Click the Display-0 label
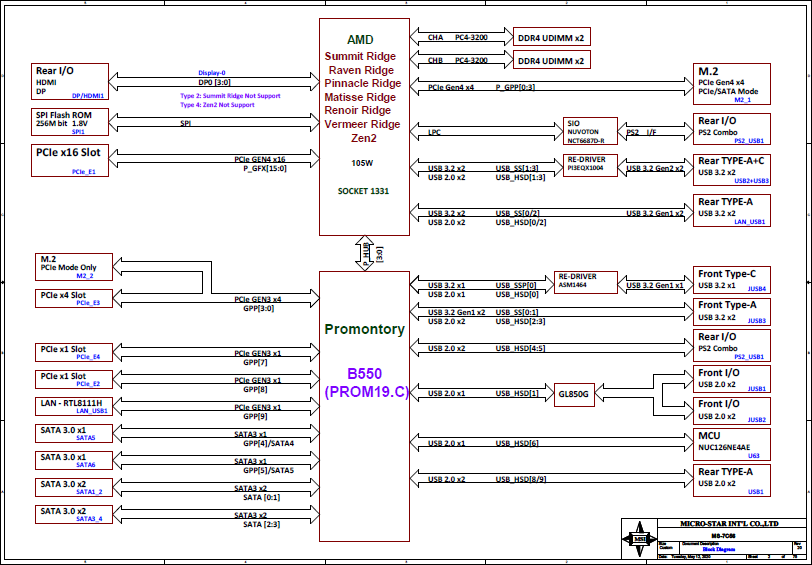 [212, 73]
